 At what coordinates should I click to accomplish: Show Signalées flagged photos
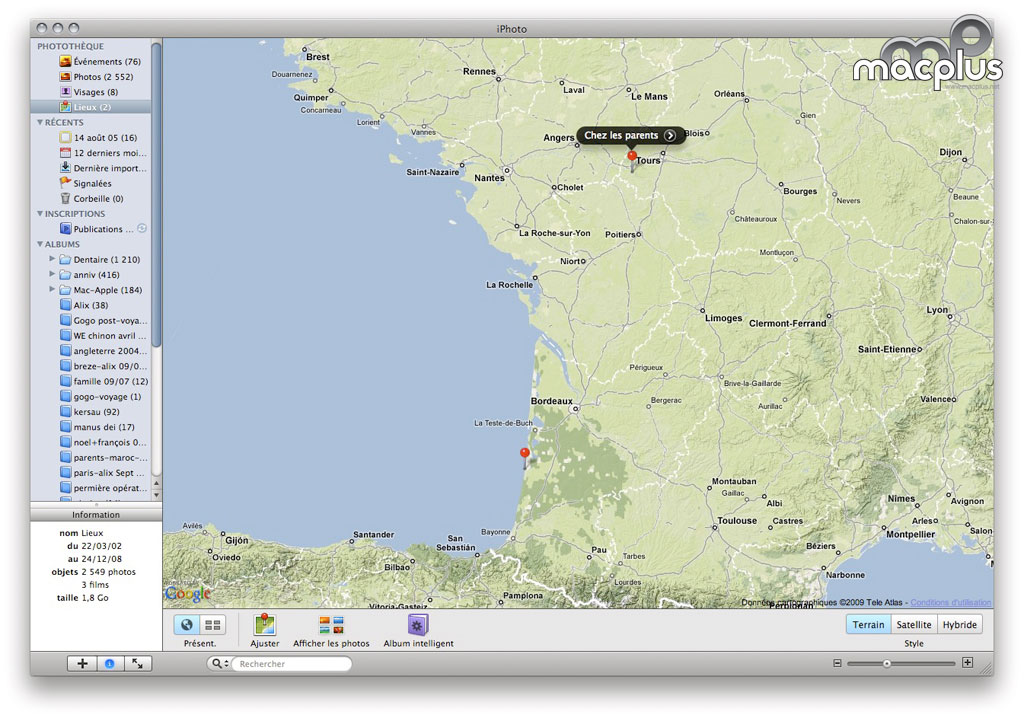86,184
